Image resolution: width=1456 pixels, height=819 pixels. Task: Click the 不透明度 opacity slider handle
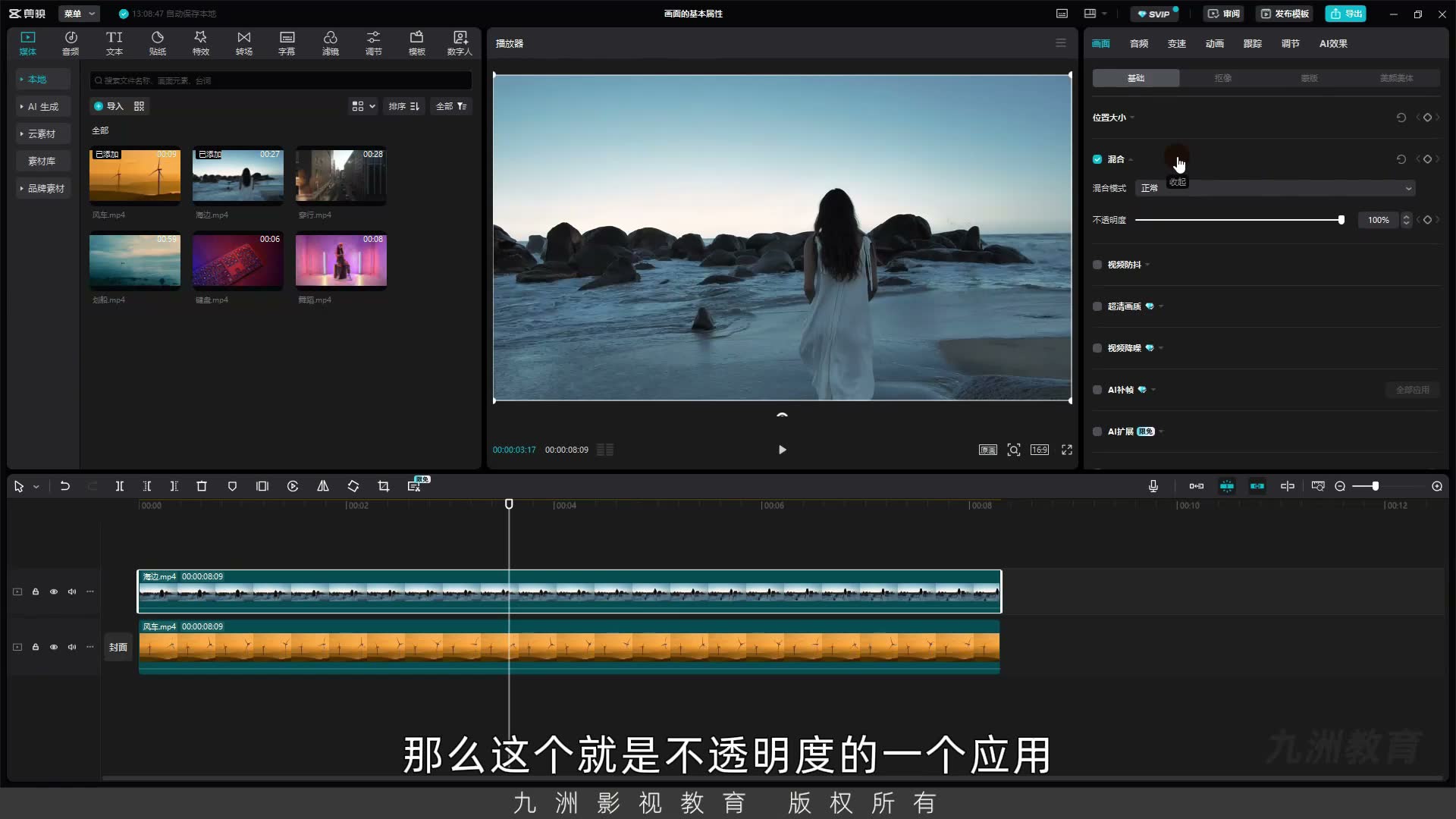pos(1341,220)
